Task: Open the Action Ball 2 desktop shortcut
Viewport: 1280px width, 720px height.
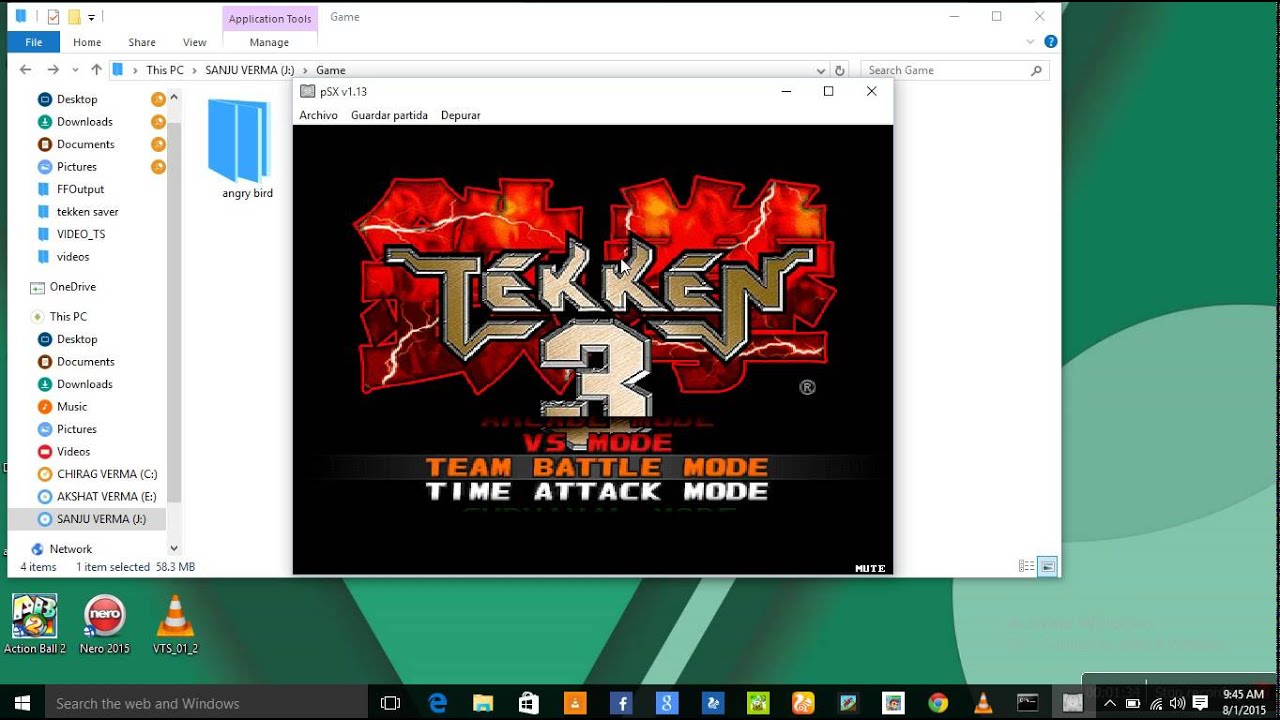Action: point(35,624)
